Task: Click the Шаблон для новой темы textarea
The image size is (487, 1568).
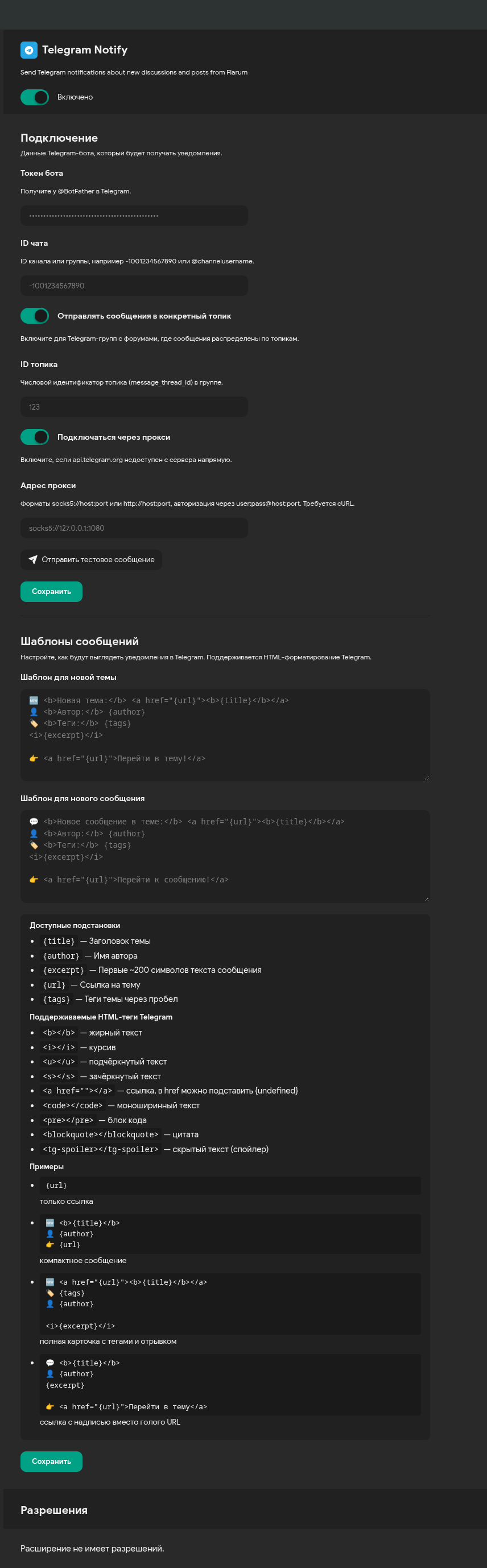Action: tap(225, 735)
